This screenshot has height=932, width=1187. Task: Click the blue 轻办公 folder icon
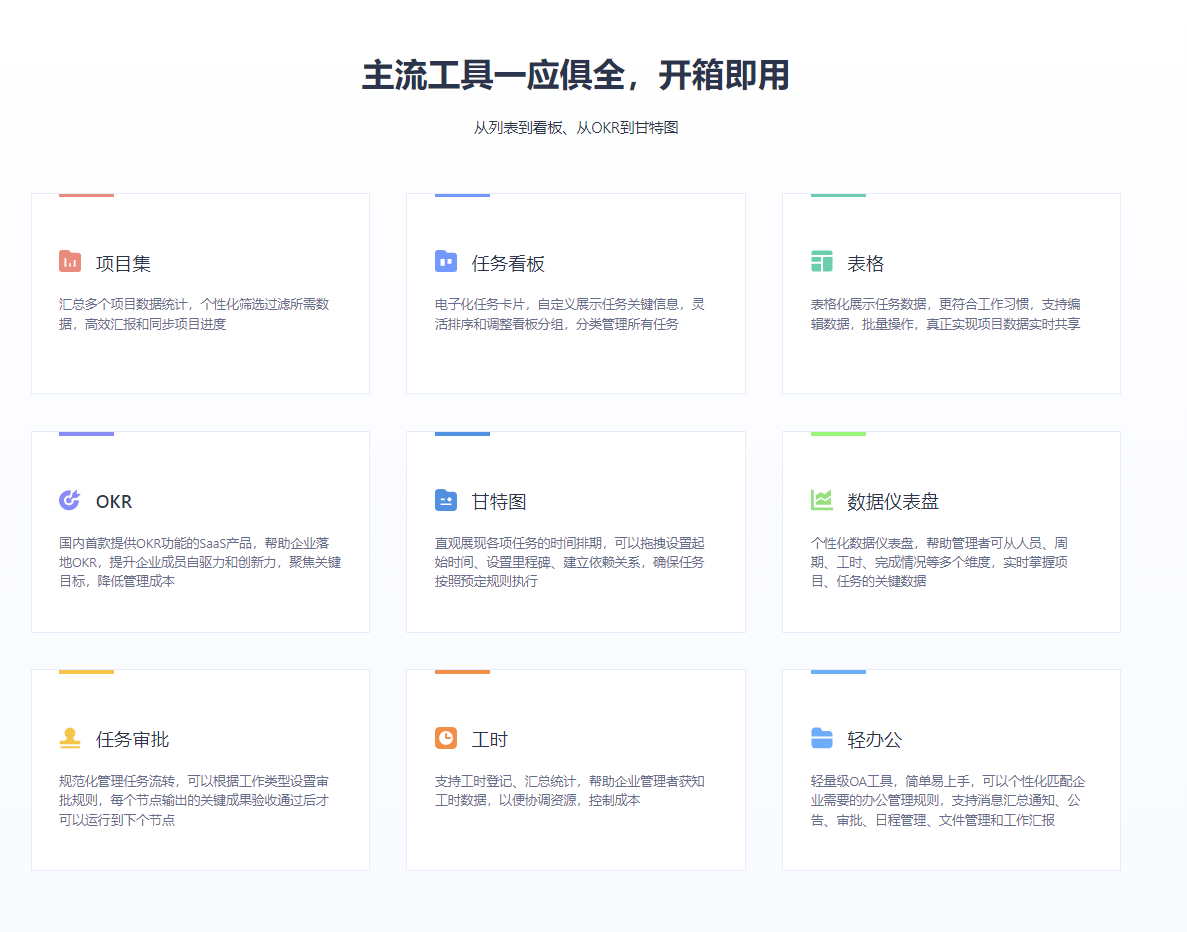tap(821, 738)
